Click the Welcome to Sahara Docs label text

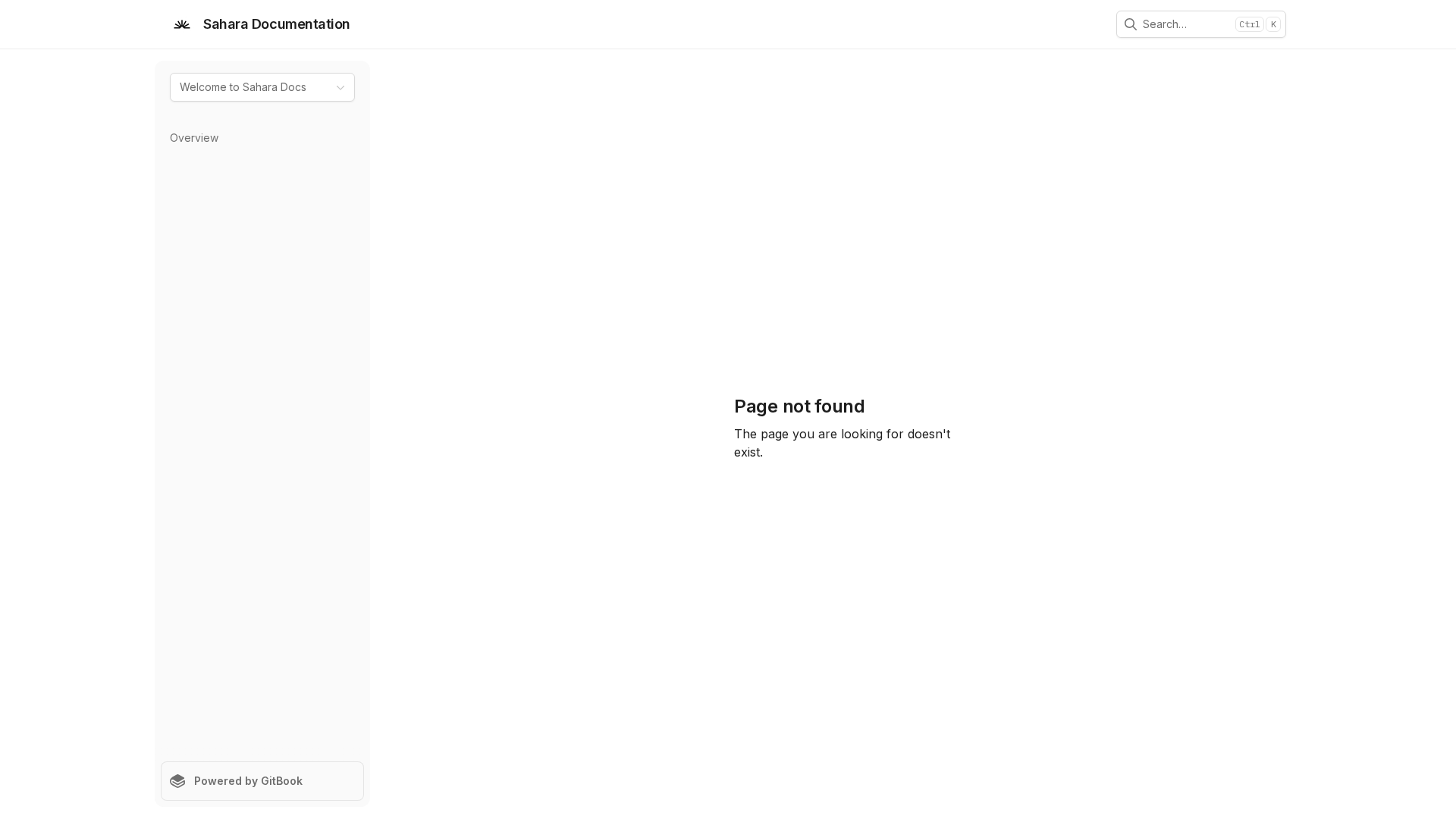click(243, 87)
